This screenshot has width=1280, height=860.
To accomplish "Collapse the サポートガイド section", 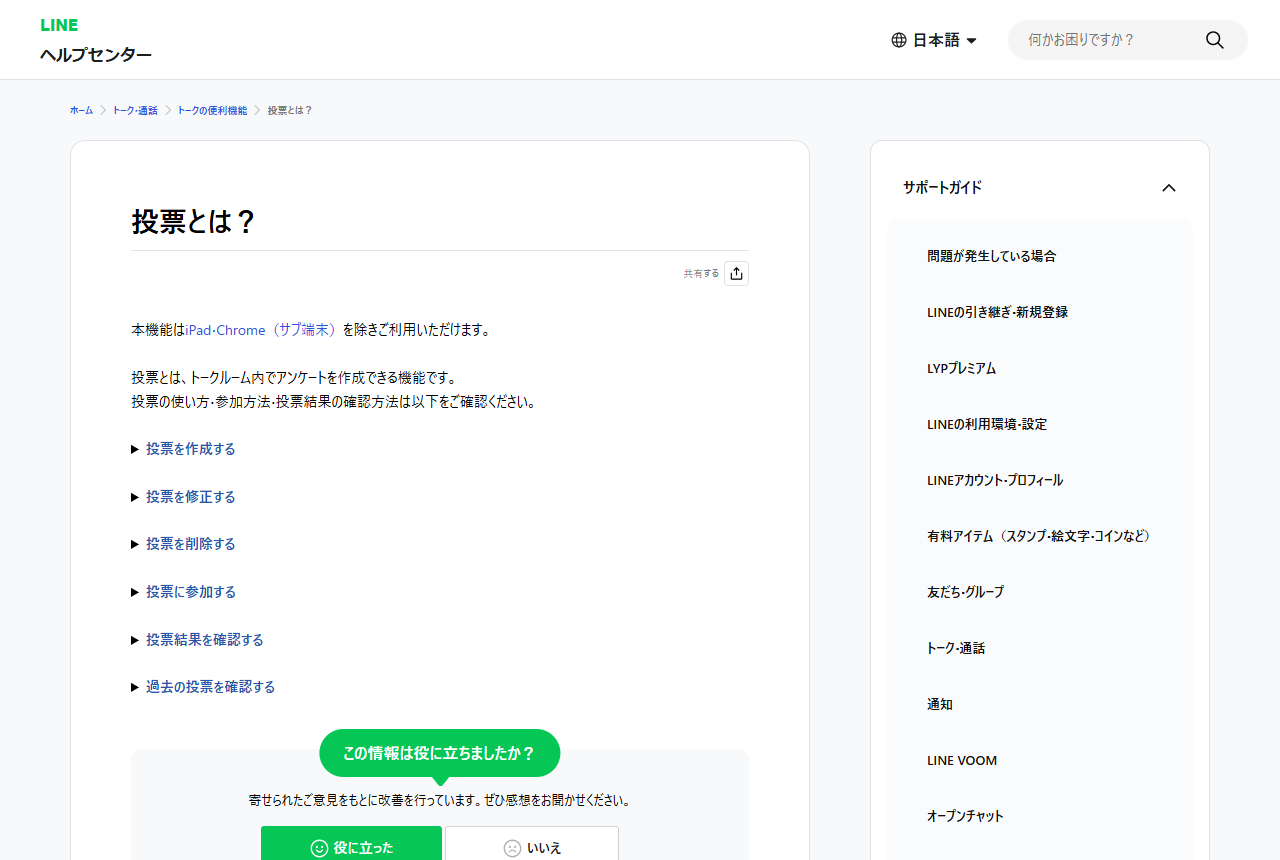I will click(1169, 187).
